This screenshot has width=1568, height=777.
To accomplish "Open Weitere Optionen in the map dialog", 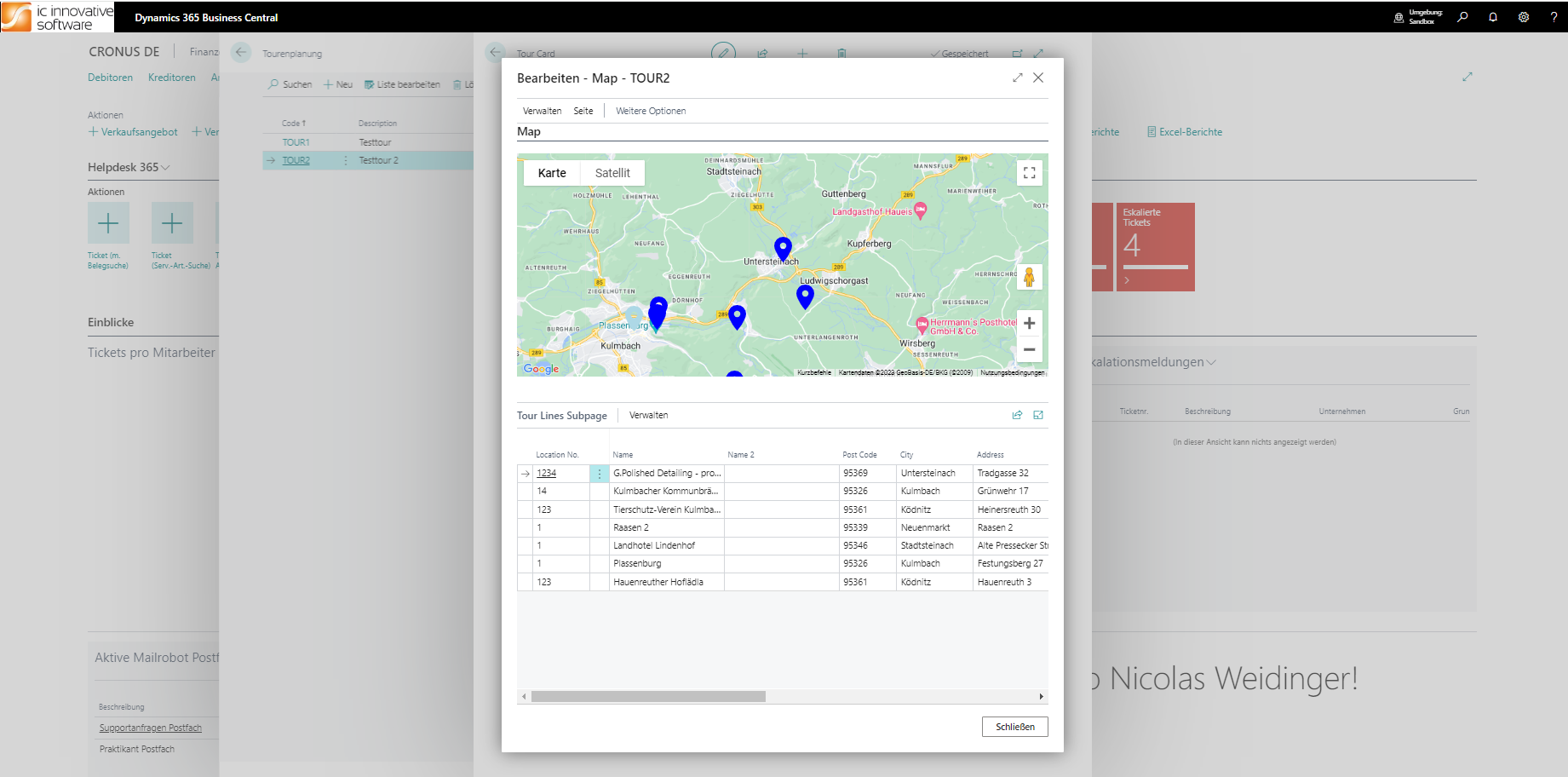I will click(x=650, y=110).
